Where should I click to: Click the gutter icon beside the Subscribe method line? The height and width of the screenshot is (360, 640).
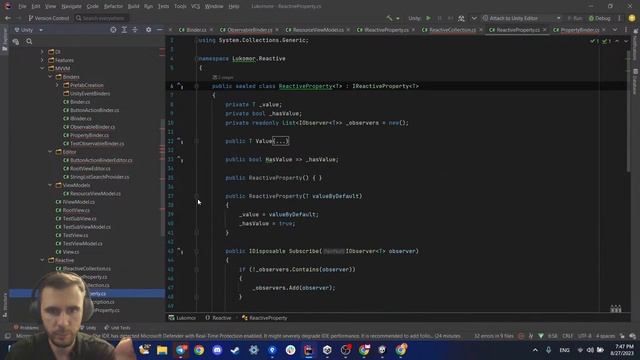(180, 251)
